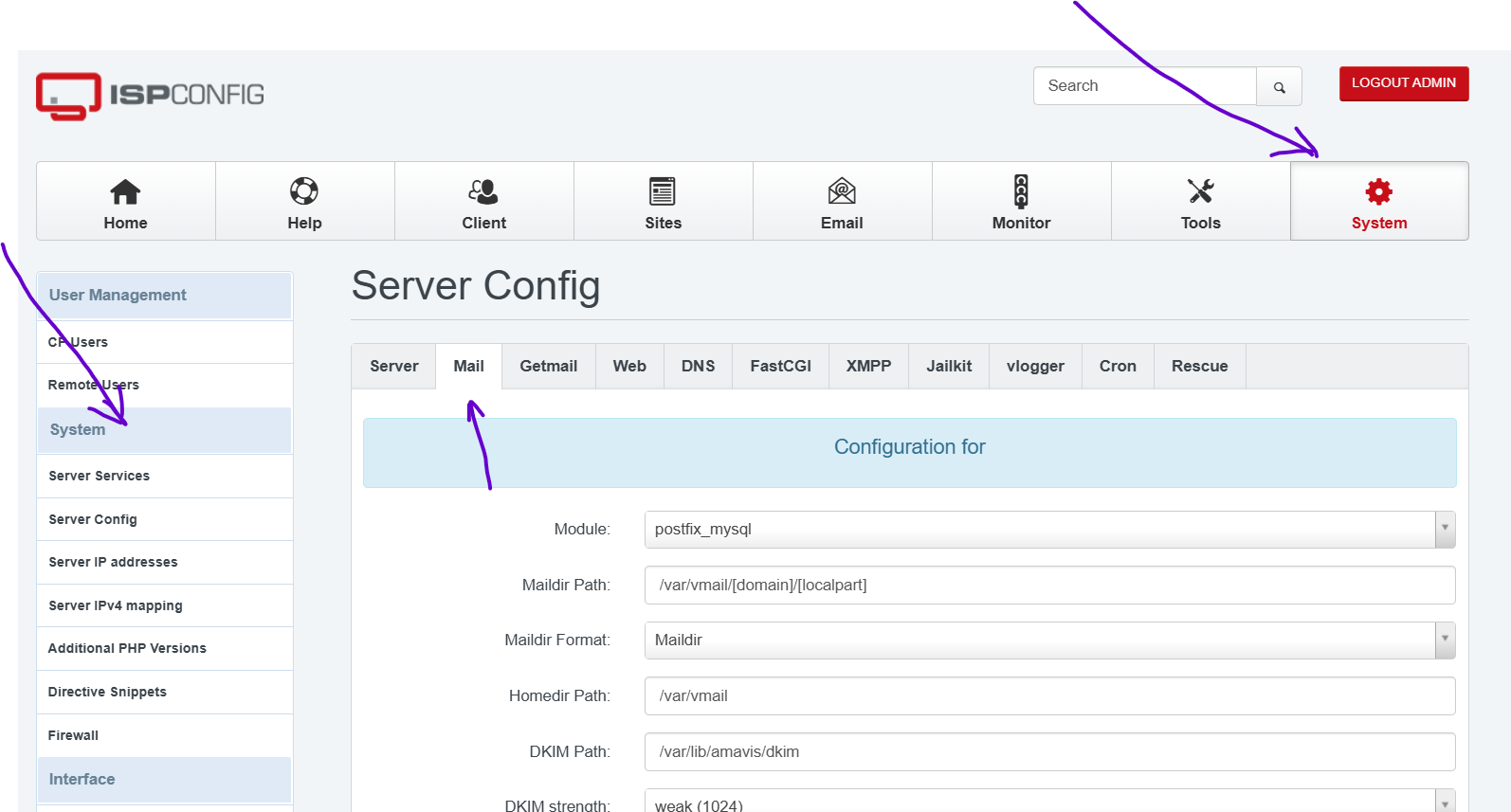
Task: Click the Logout Admin button
Action: 1403,83
